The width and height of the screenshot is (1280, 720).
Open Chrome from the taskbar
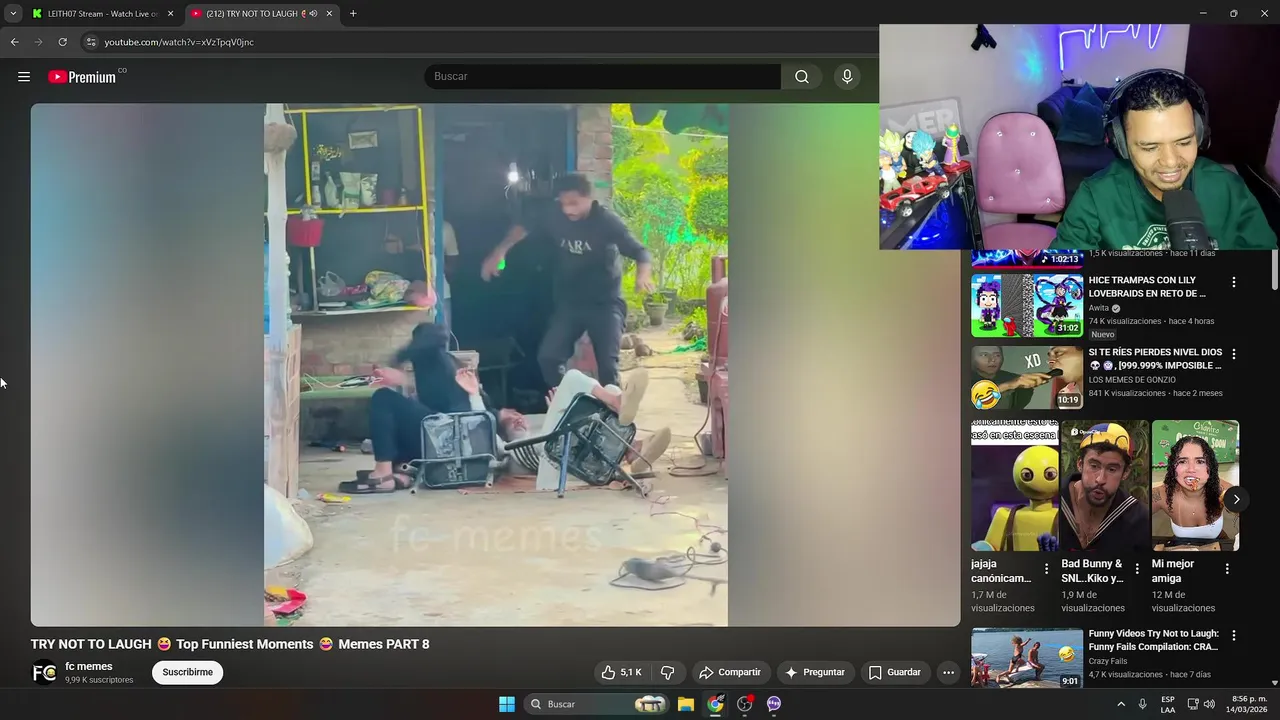coord(715,704)
